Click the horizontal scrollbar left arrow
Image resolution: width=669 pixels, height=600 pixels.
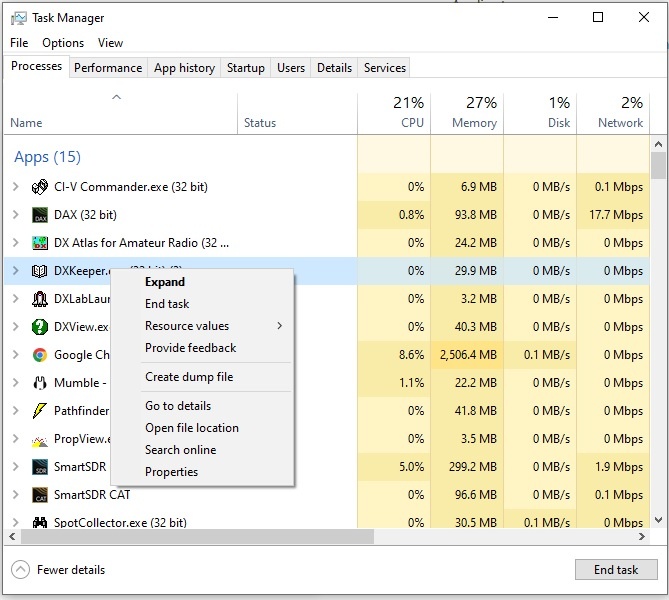pos(12,536)
